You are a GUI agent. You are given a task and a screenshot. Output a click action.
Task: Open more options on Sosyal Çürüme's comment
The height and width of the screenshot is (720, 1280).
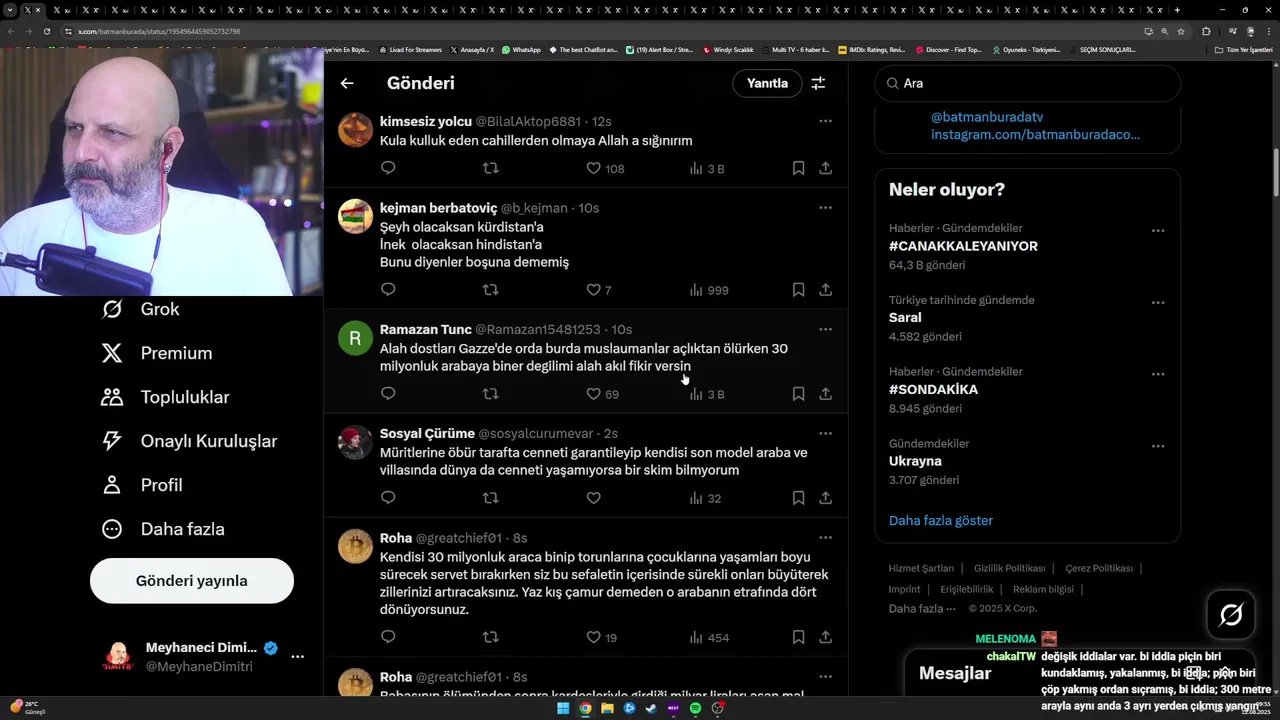(825, 433)
